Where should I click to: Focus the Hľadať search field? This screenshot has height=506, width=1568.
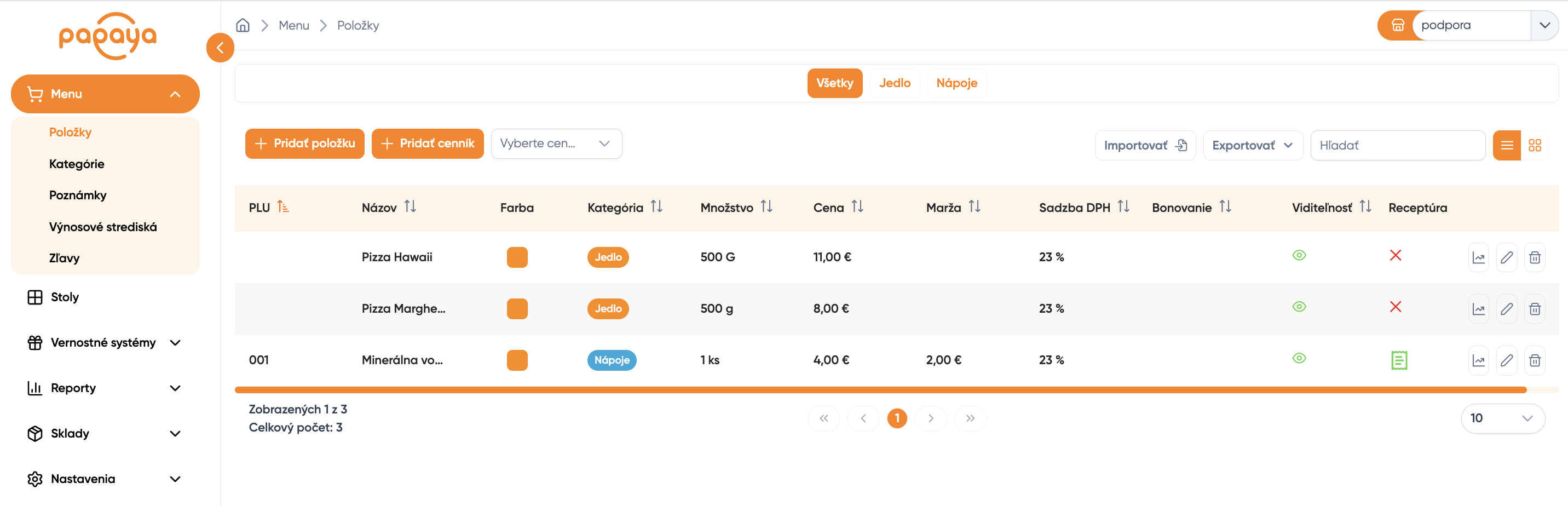pyautogui.click(x=1398, y=146)
